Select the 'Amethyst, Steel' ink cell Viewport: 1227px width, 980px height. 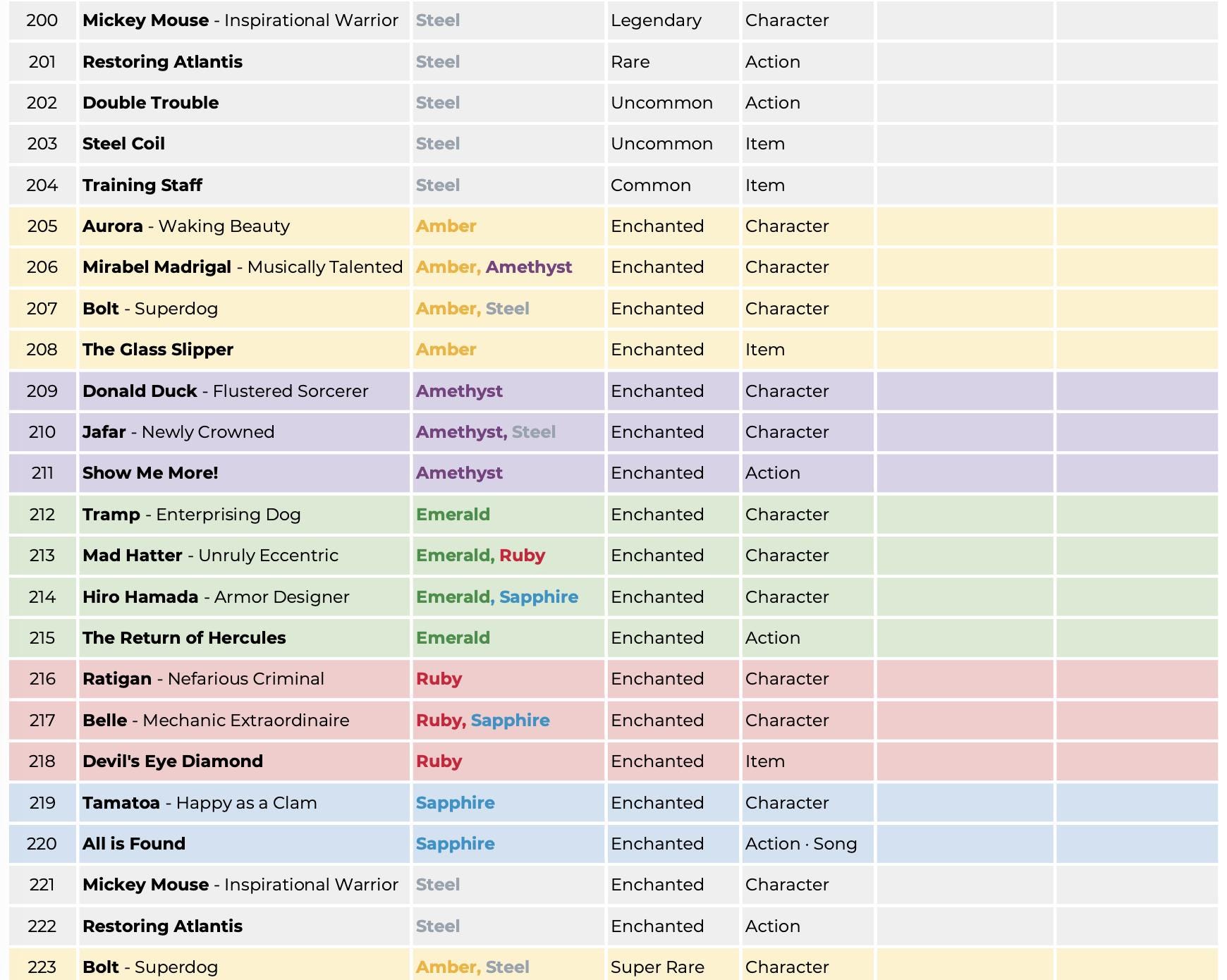point(508,432)
